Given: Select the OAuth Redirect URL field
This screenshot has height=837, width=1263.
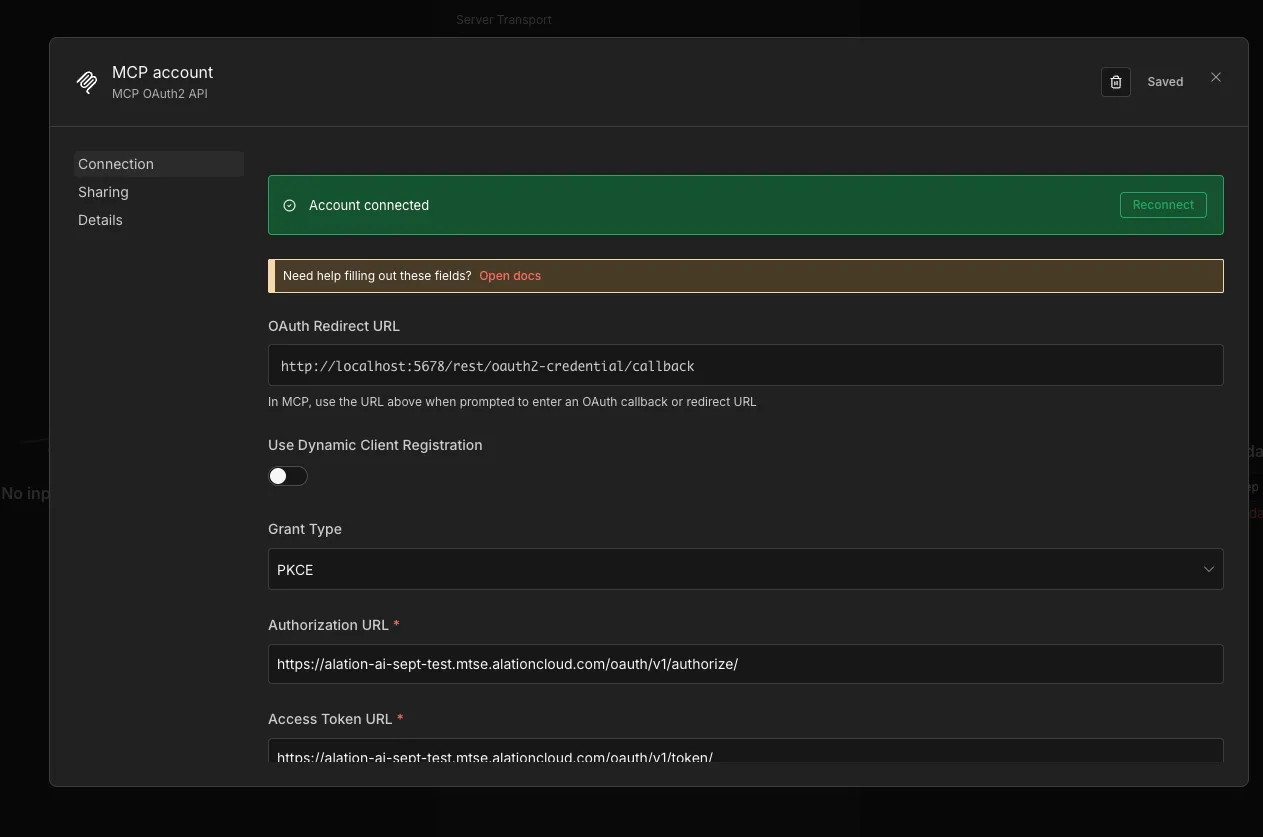Looking at the screenshot, I should point(745,365).
